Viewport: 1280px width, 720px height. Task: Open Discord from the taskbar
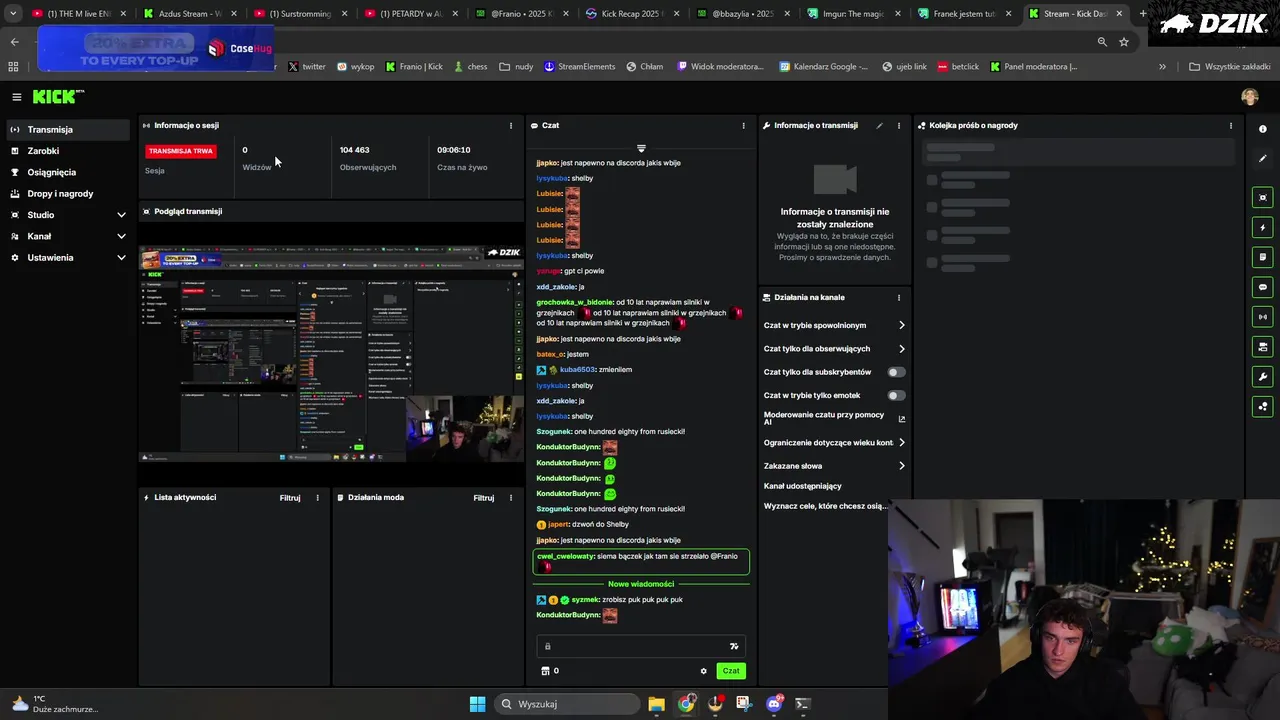773,704
